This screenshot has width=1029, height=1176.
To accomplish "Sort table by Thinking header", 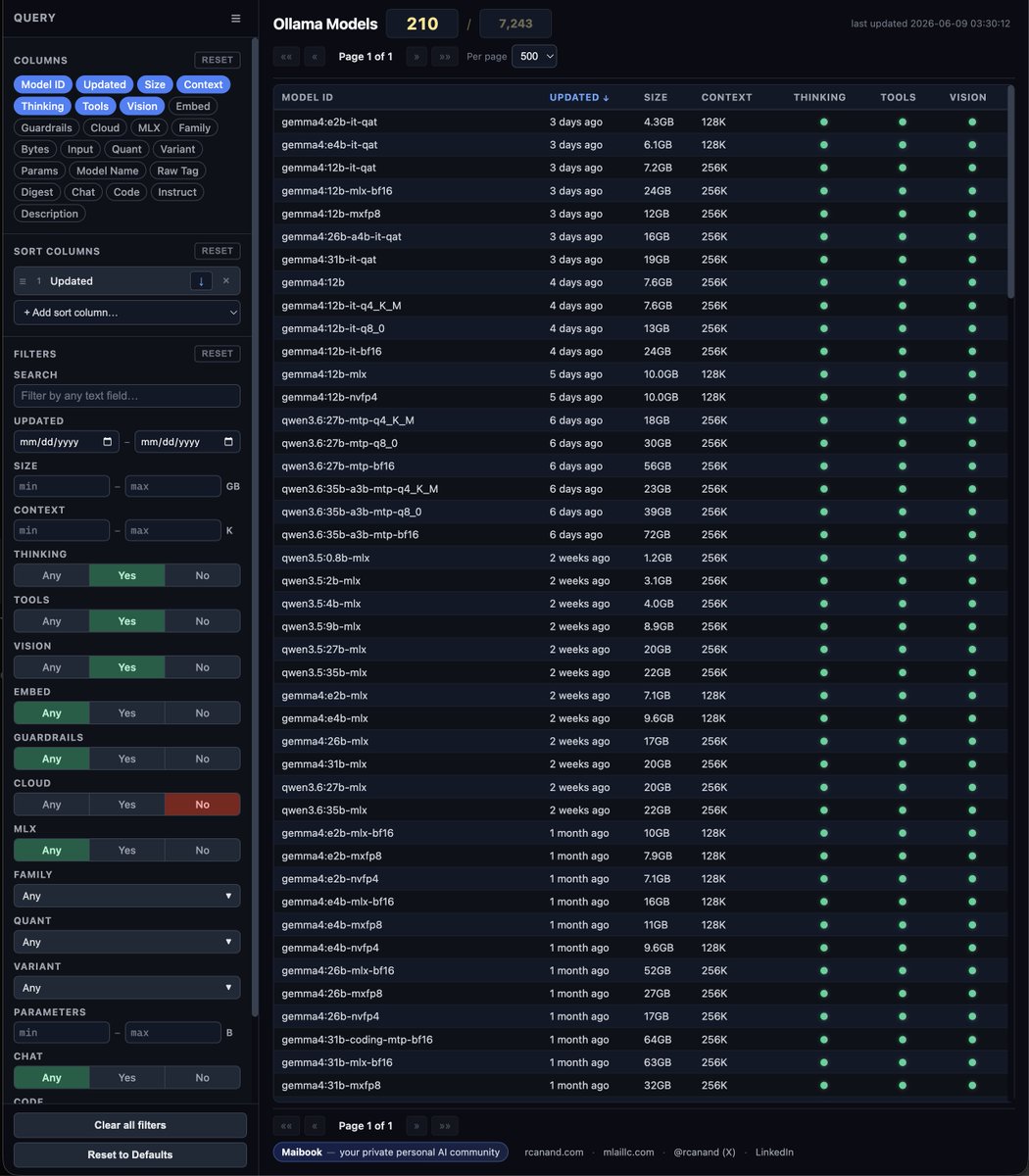I will (820, 97).
